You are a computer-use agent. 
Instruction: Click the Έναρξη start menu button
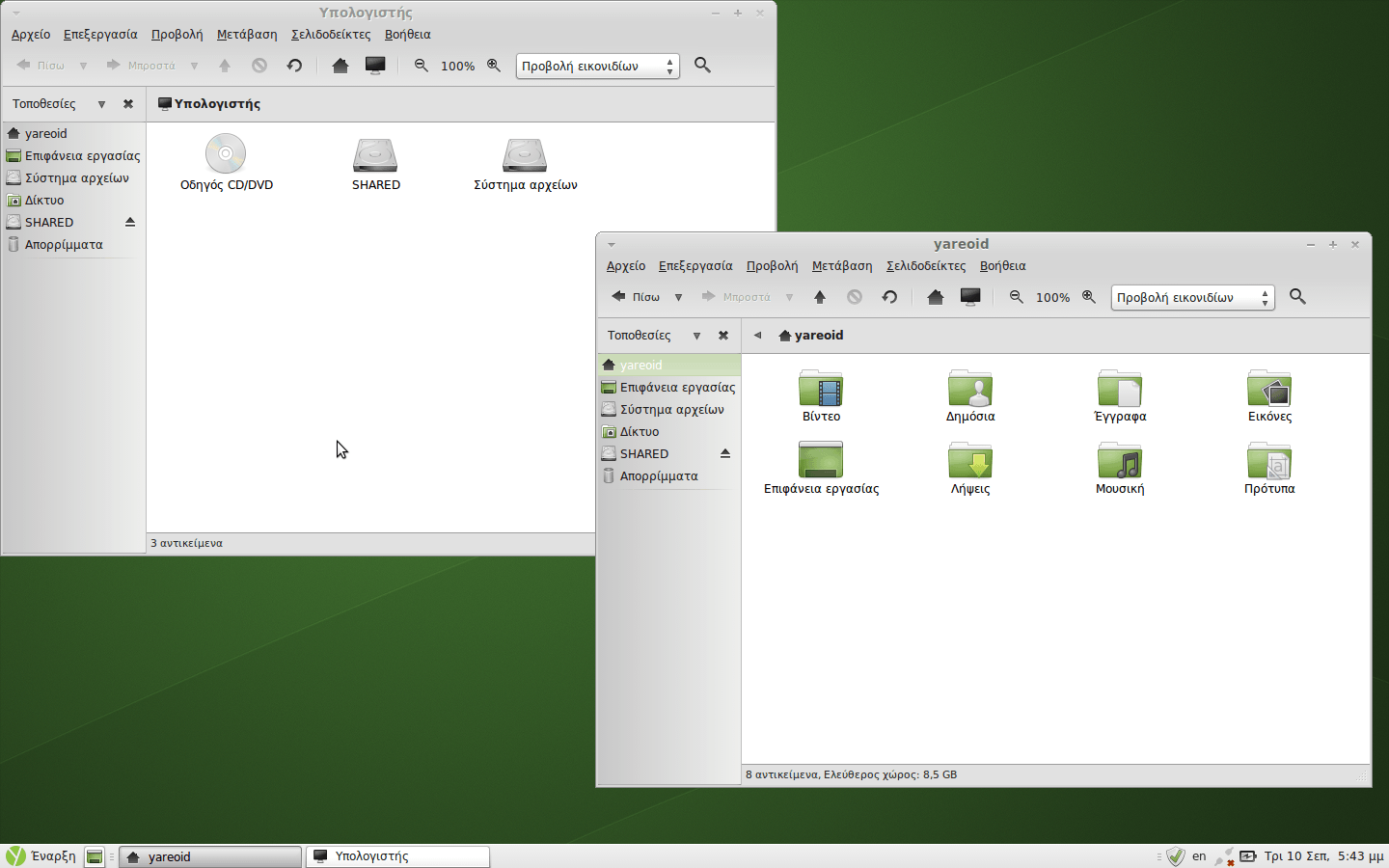pos(41,856)
